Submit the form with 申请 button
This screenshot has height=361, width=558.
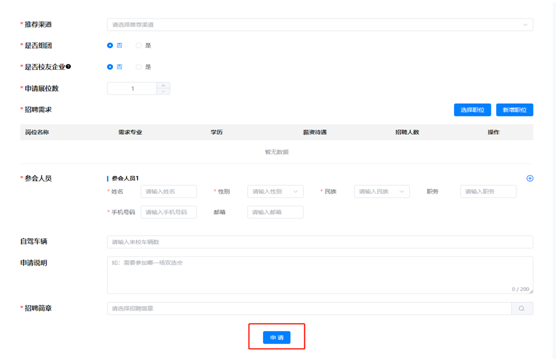tap(277, 338)
